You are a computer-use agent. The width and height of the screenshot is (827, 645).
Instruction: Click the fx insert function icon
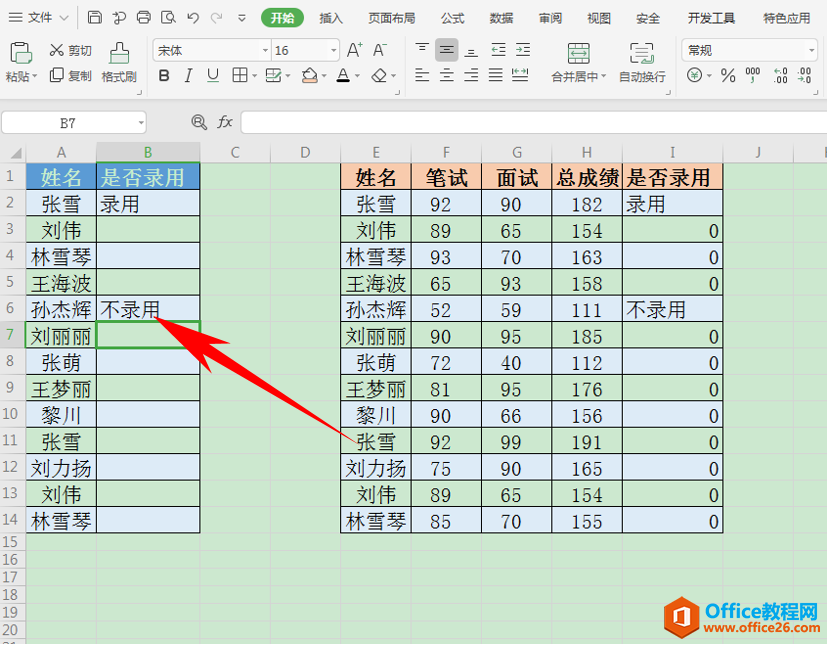225,122
